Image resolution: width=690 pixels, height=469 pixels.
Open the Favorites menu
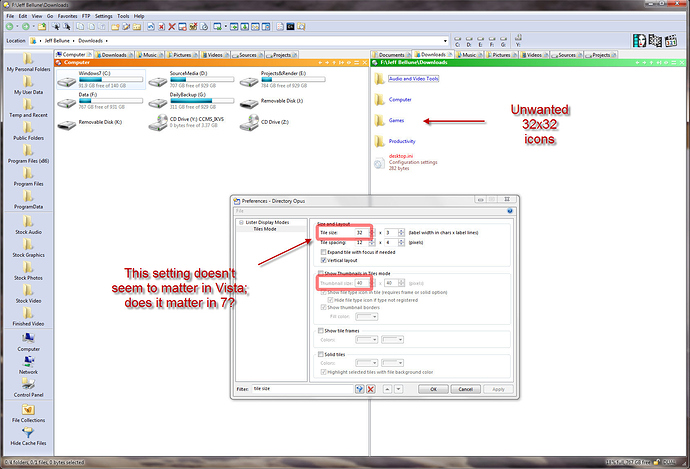[67, 16]
